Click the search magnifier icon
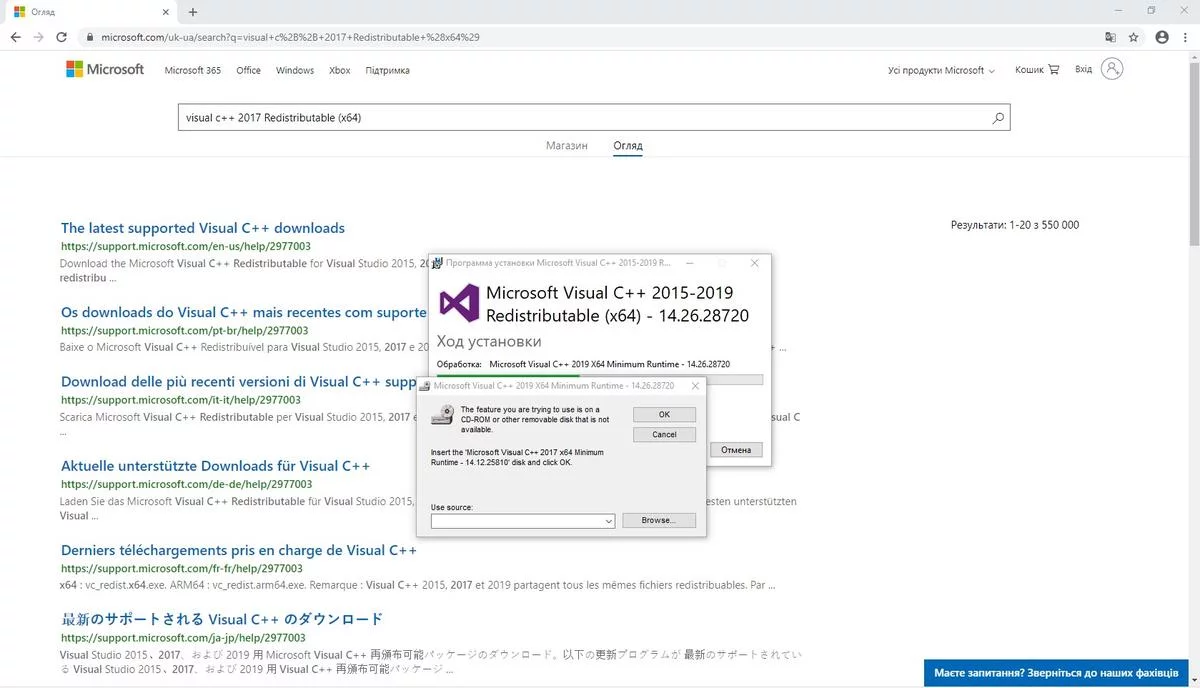Image resolution: width=1200 pixels, height=688 pixels. pos(997,118)
